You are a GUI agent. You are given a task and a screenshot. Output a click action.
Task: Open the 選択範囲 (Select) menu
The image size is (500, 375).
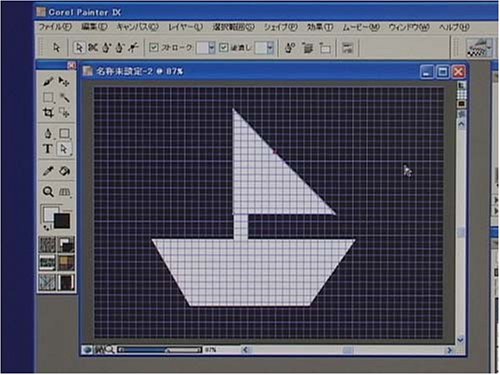click(x=234, y=27)
